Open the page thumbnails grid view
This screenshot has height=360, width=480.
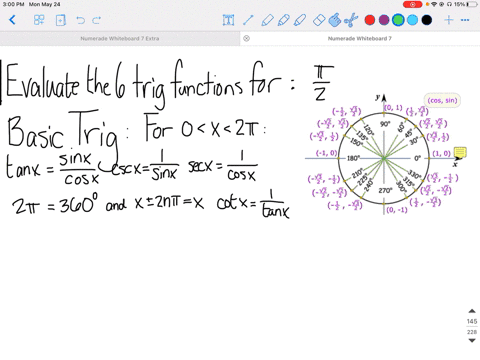(x=39, y=20)
